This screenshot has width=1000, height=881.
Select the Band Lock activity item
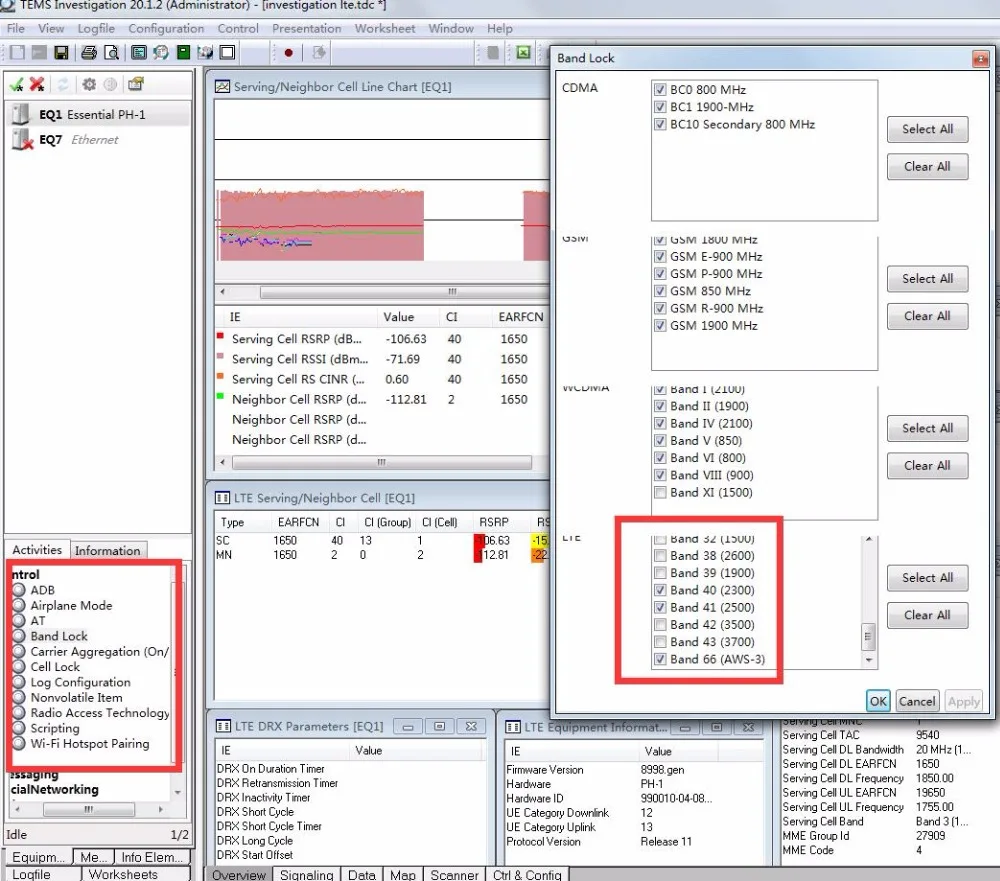pyautogui.click(x=59, y=636)
